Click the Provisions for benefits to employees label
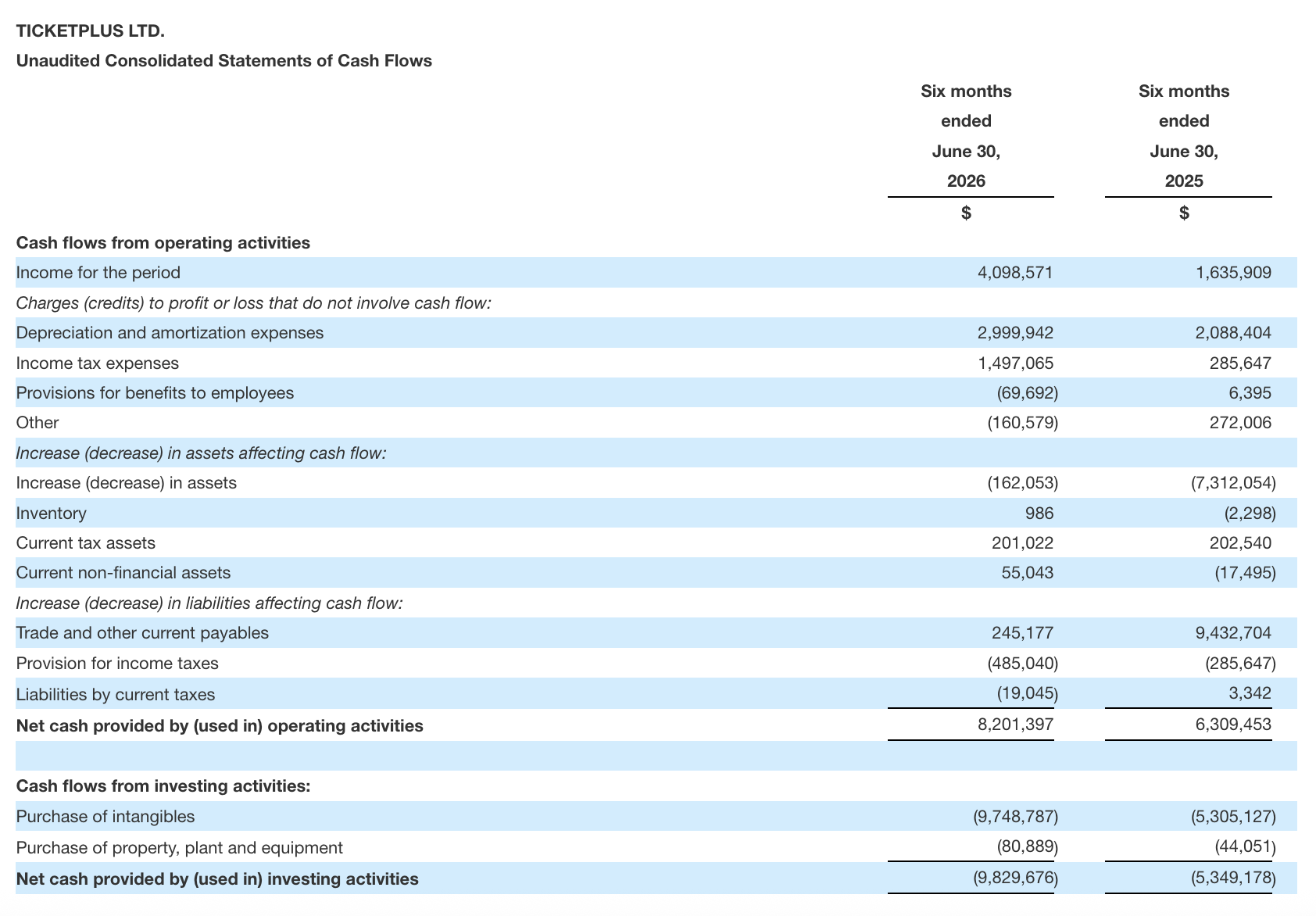Image resolution: width=1316 pixels, height=916 pixels. (156, 393)
